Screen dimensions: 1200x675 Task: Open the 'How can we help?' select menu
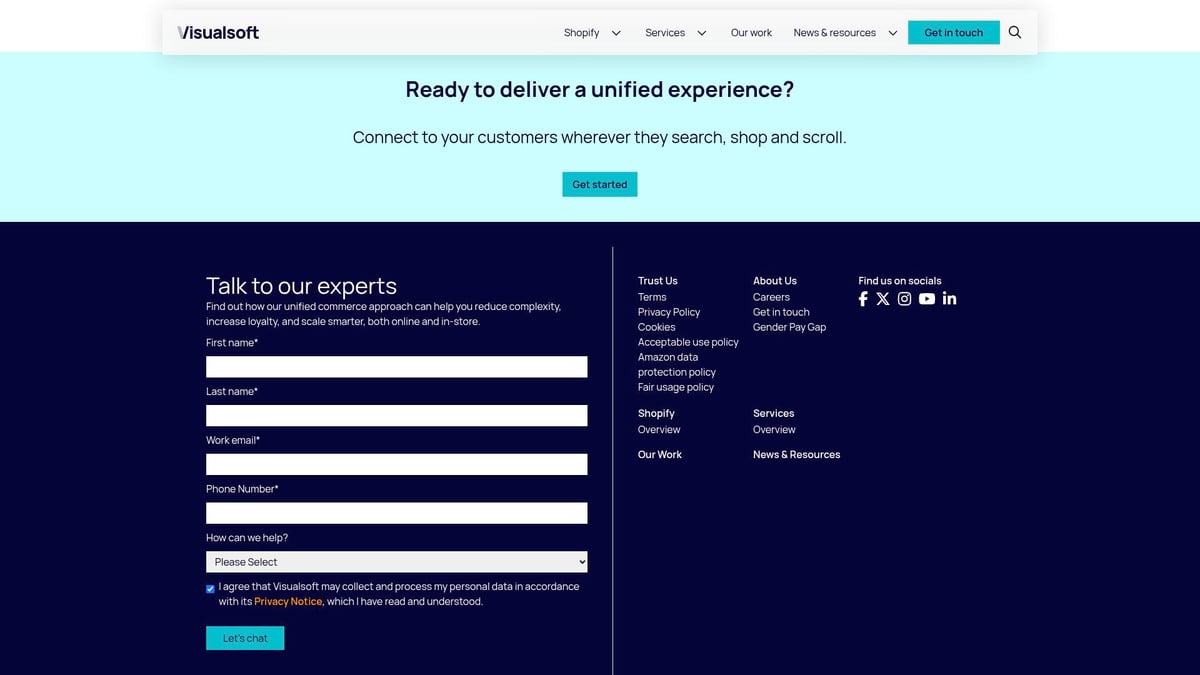(396, 561)
